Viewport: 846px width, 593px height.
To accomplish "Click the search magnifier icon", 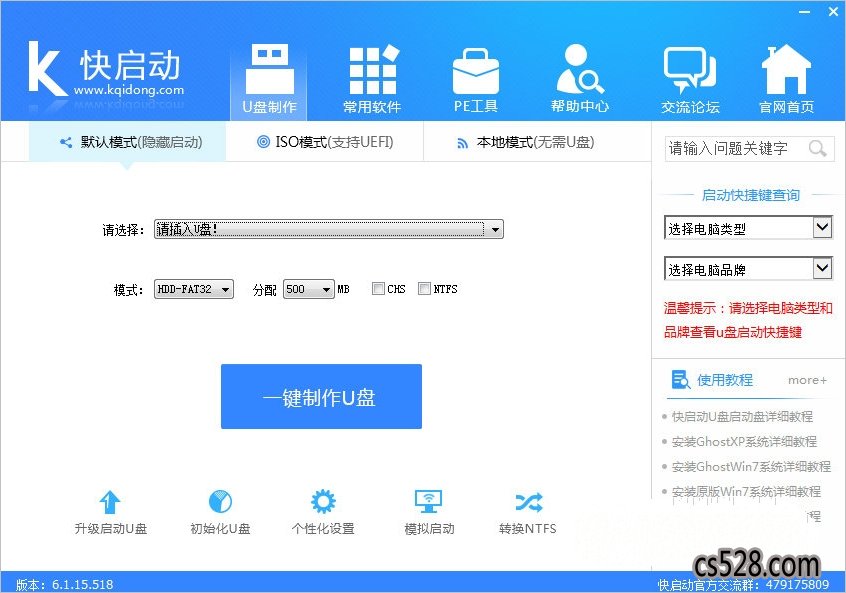I will tap(817, 148).
